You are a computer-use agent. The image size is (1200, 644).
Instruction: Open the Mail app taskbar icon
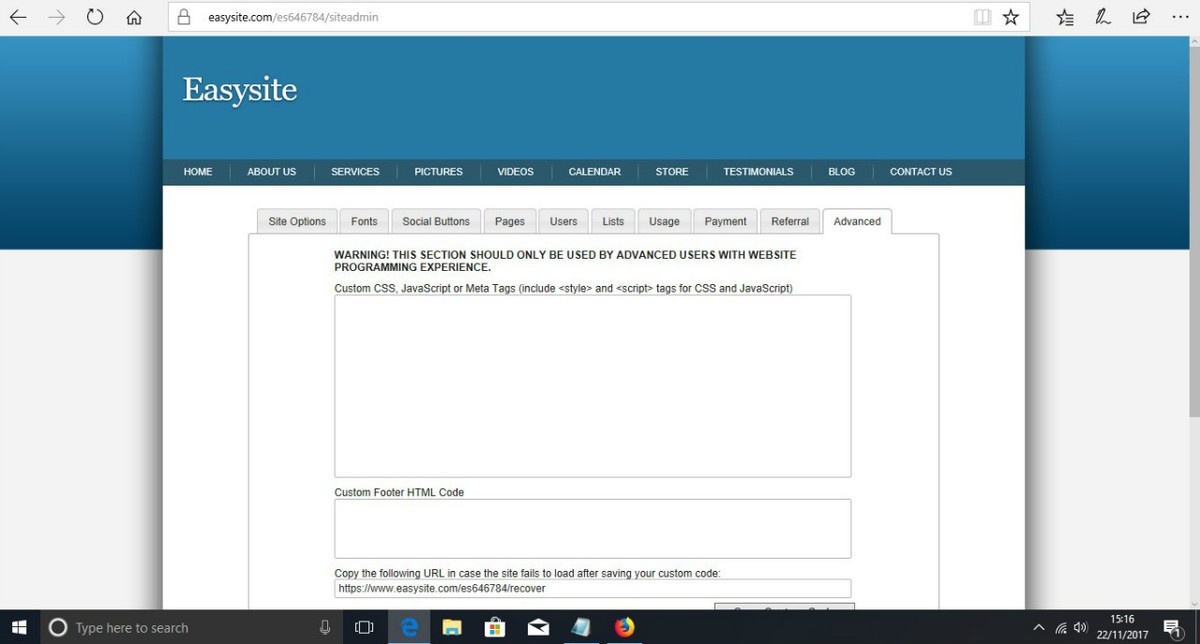(538, 627)
